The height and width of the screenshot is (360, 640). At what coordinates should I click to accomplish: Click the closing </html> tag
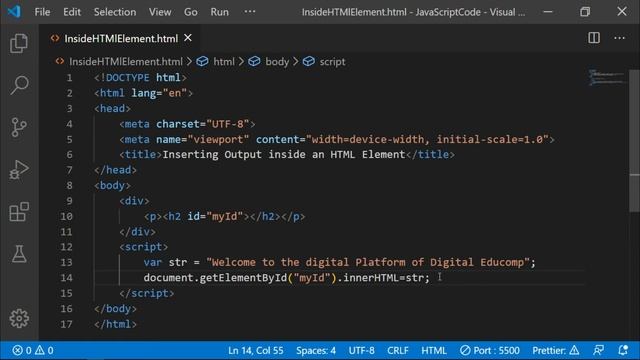pos(116,324)
